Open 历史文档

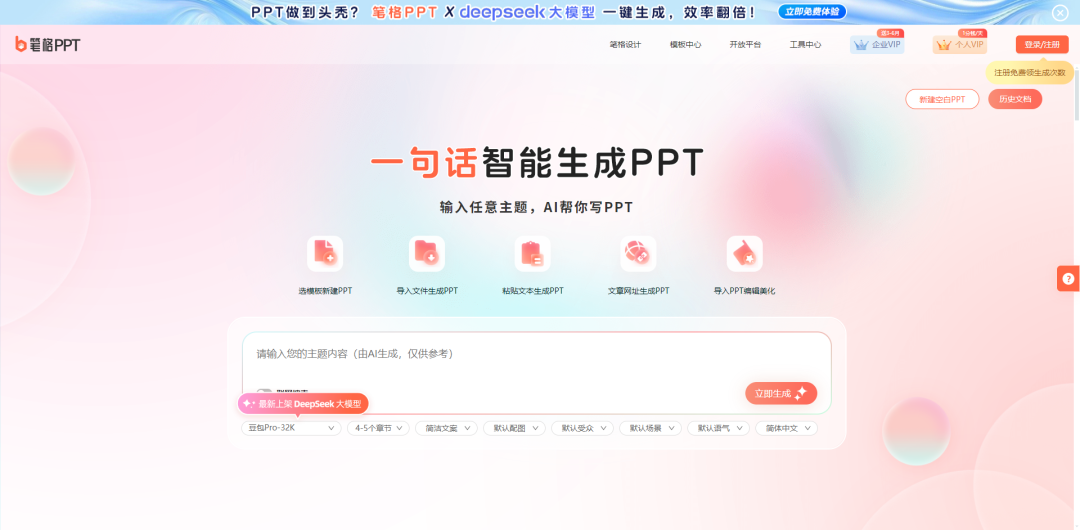[1015, 99]
